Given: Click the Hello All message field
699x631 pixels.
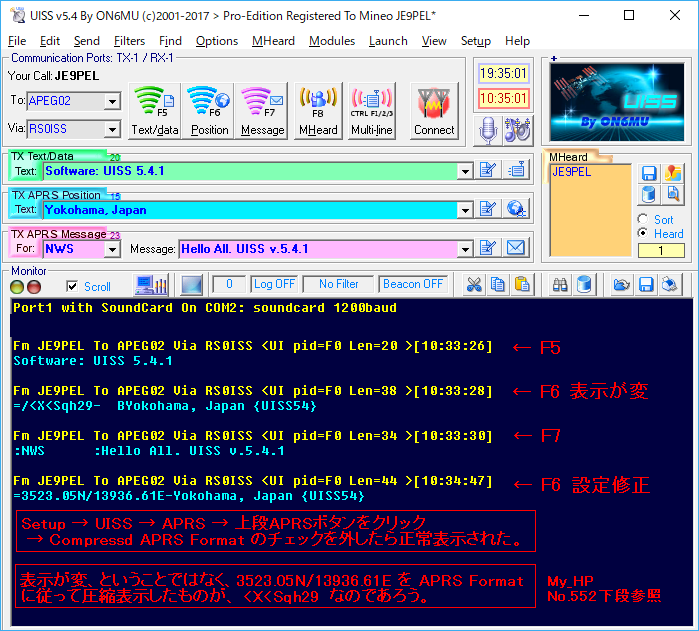Looking at the screenshot, I should [318, 249].
